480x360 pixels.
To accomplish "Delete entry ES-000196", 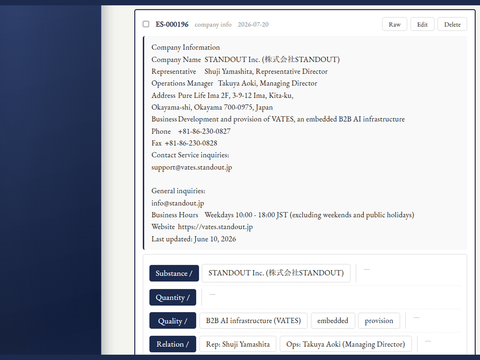I will click(452, 24).
